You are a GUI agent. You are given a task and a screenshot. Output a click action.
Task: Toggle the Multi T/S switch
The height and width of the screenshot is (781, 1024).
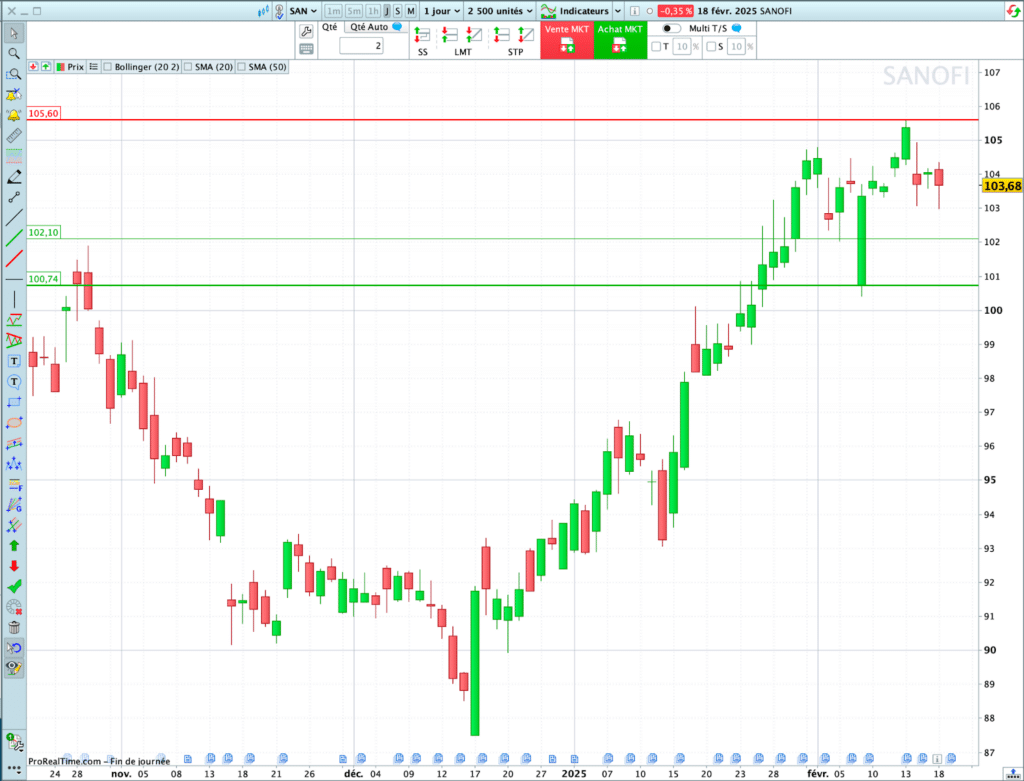pos(671,28)
